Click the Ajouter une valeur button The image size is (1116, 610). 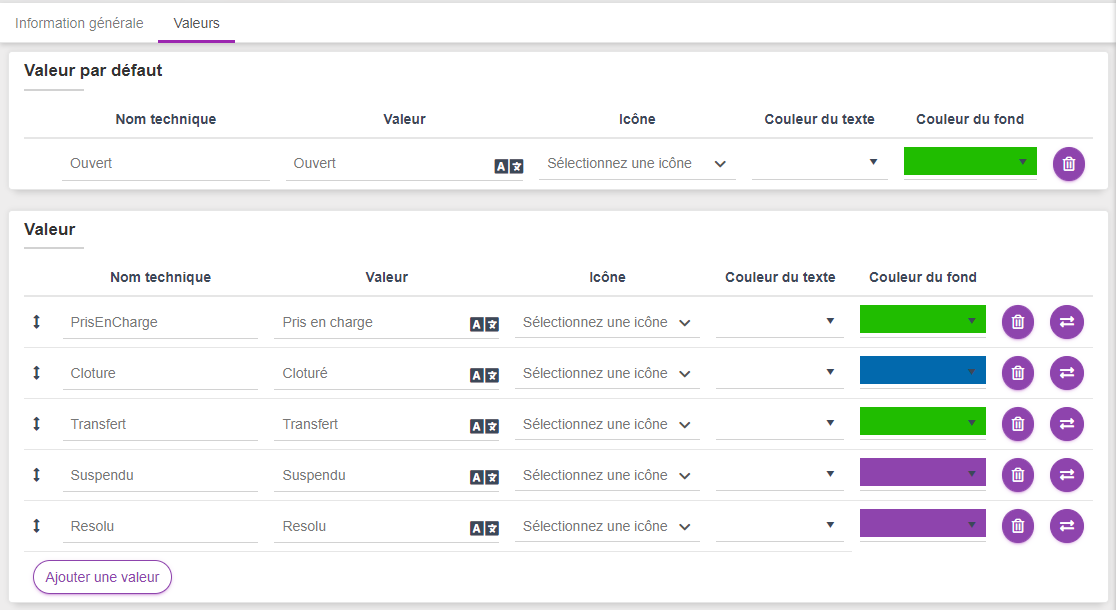102,577
